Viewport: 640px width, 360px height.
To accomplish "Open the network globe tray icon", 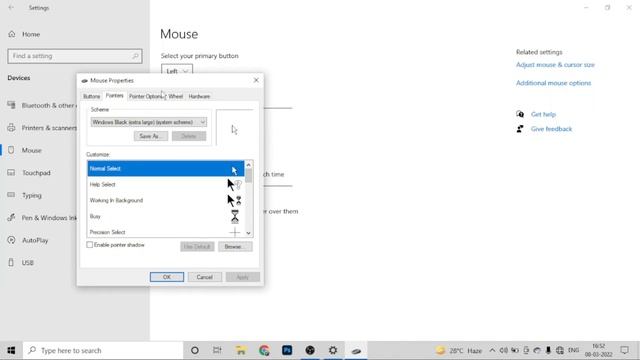I will (x=560, y=350).
